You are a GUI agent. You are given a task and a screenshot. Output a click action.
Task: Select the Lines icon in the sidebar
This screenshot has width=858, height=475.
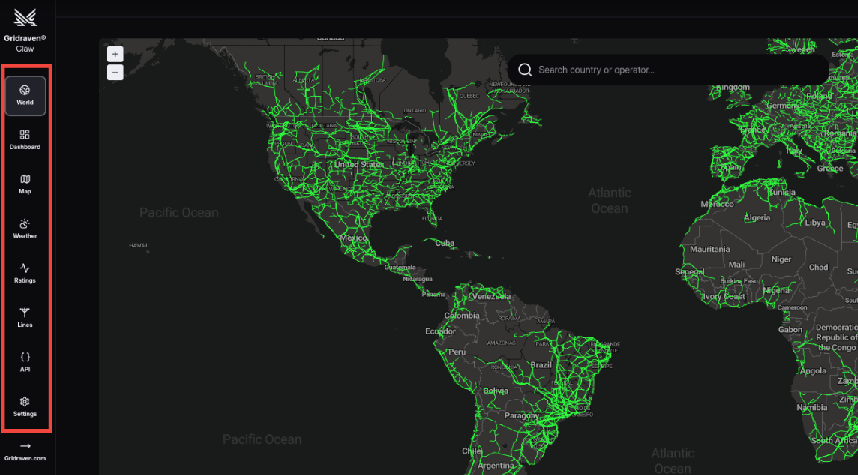click(25, 317)
